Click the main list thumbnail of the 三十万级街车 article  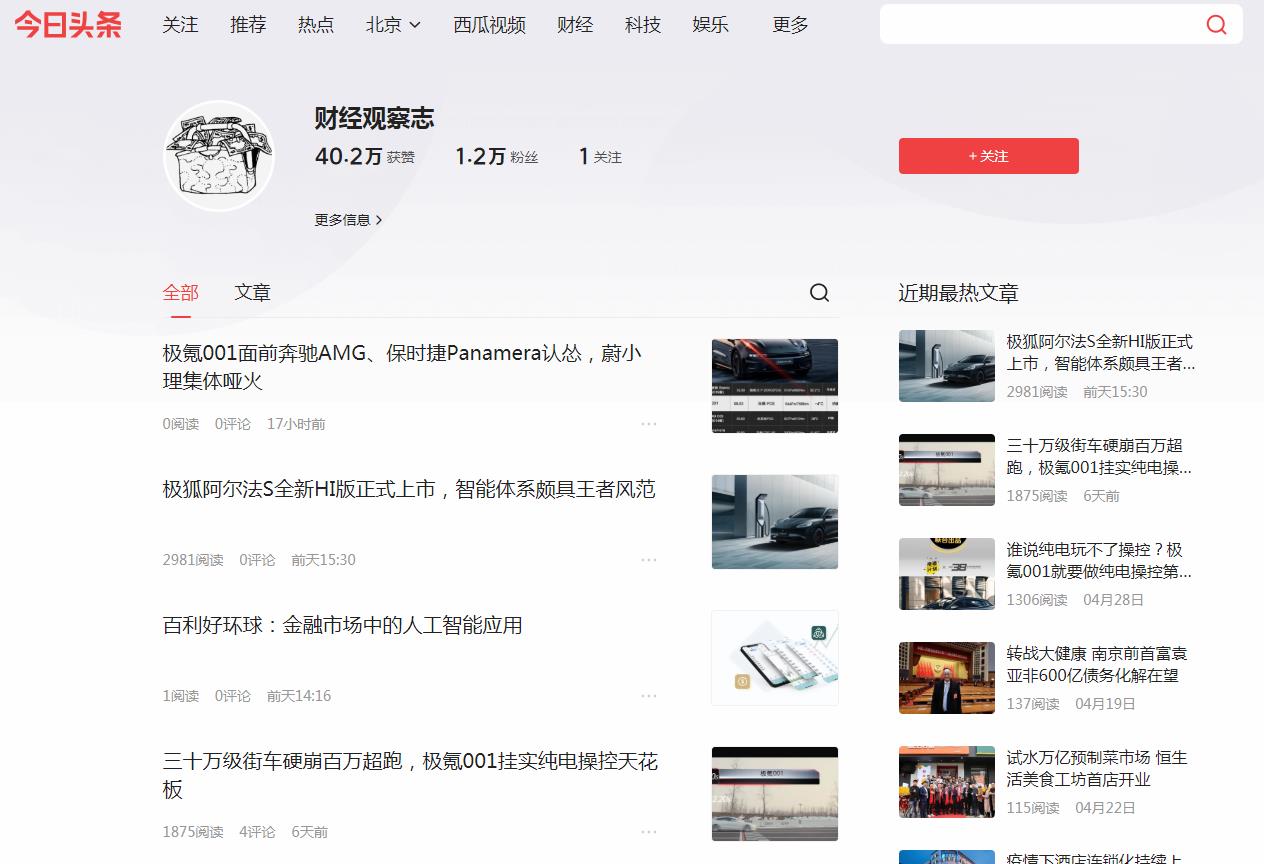tap(775, 794)
